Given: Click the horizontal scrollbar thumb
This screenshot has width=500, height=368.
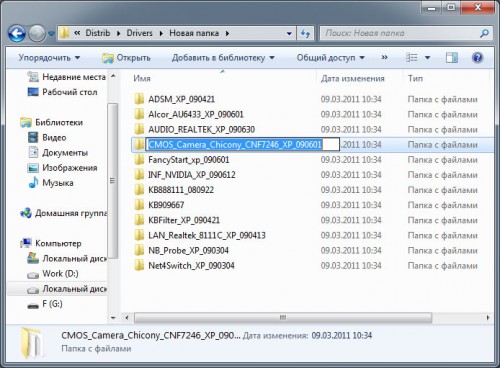Looking at the screenshot, I should [x=283, y=317].
